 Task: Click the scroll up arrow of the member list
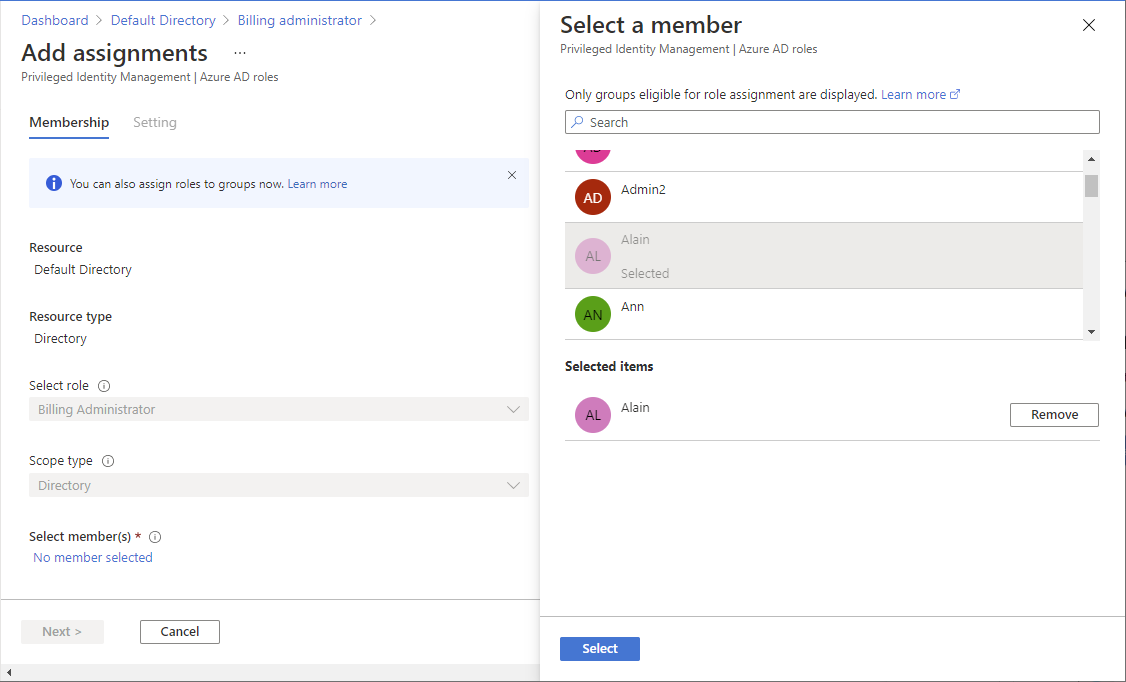click(1092, 159)
